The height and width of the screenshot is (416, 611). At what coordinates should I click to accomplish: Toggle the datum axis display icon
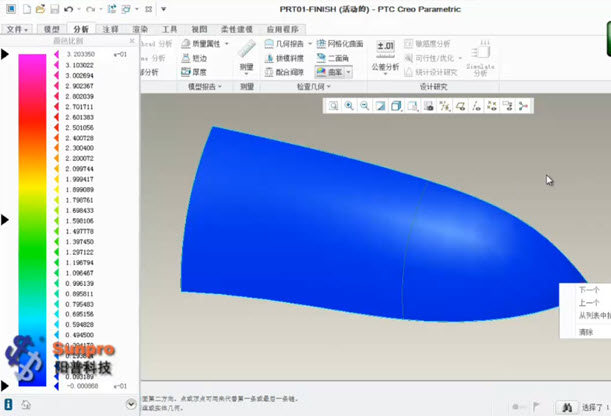pos(476,106)
